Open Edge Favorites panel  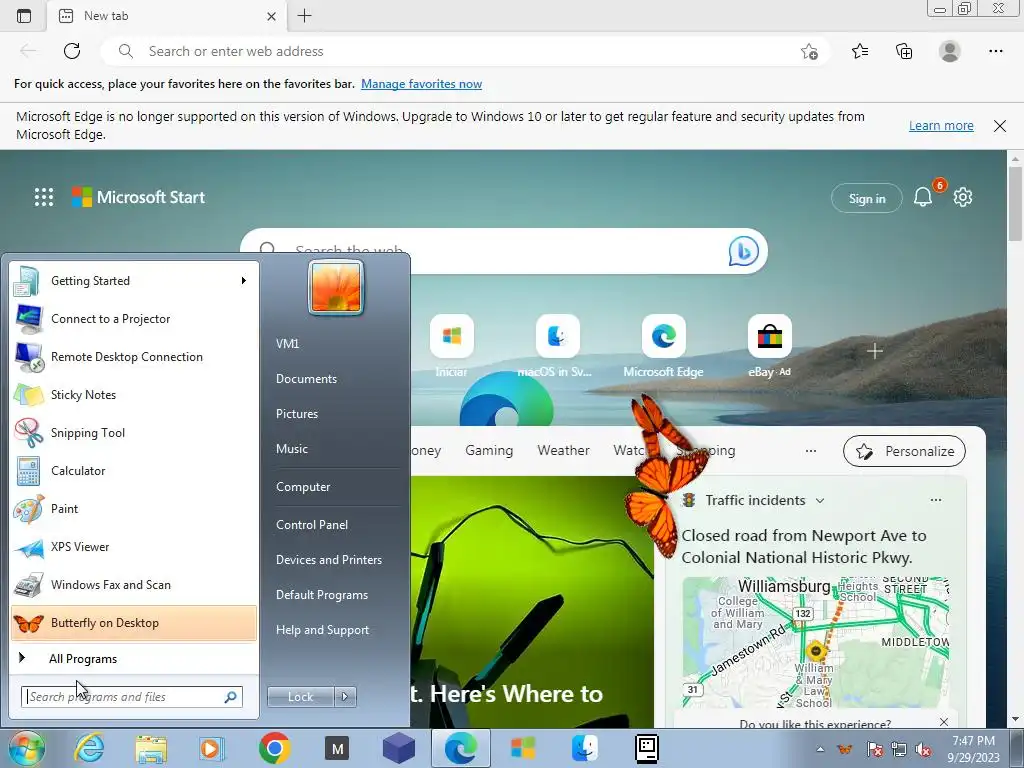[860, 51]
